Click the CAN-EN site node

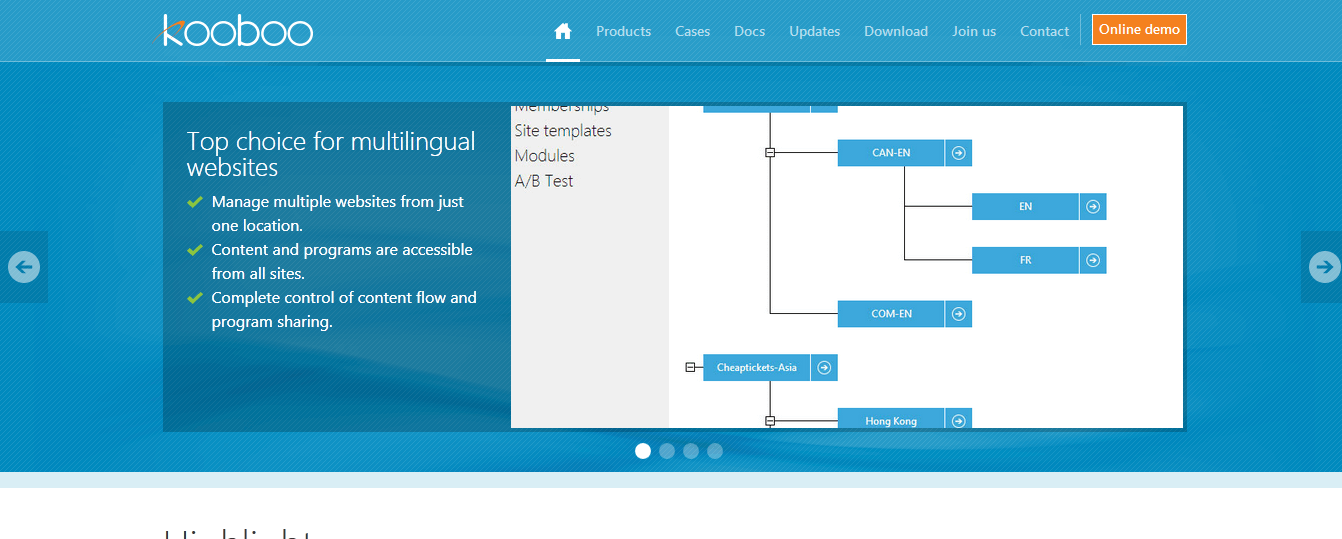point(890,153)
